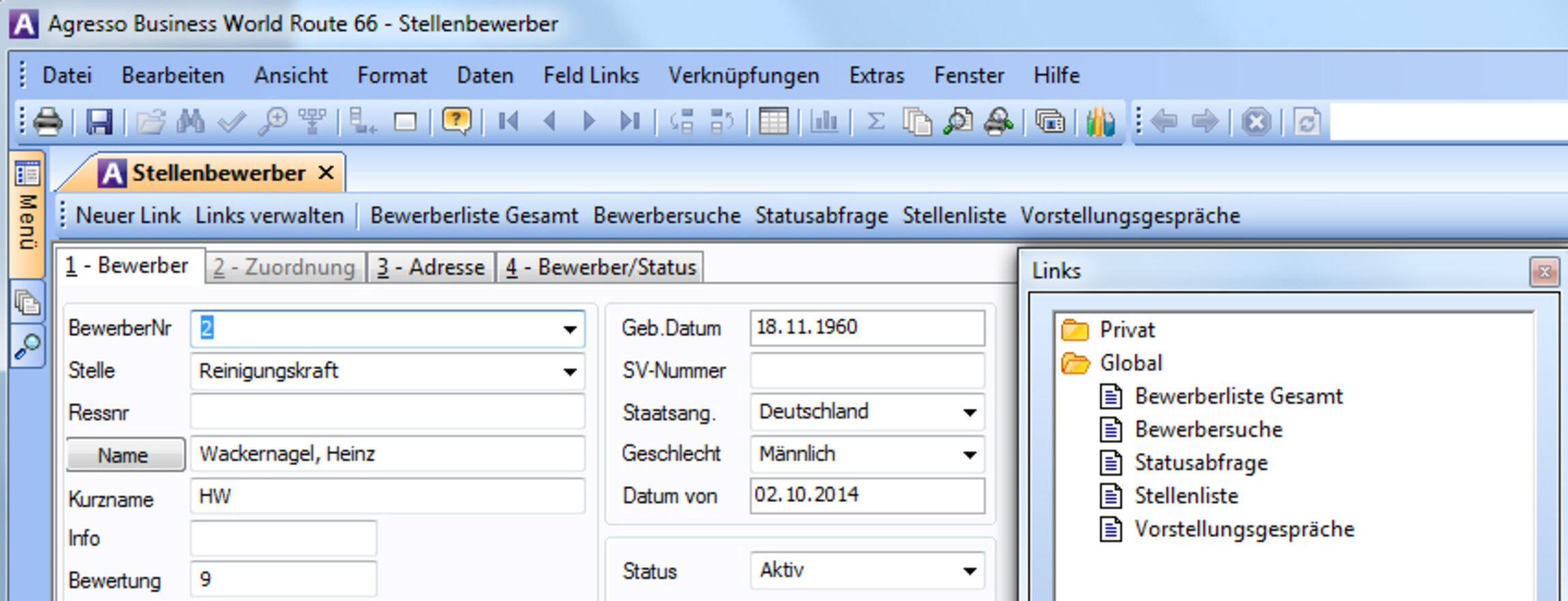Open the Stelle dropdown showing Reinigungskraft
Screen dimensions: 1568x601
tap(570, 372)
